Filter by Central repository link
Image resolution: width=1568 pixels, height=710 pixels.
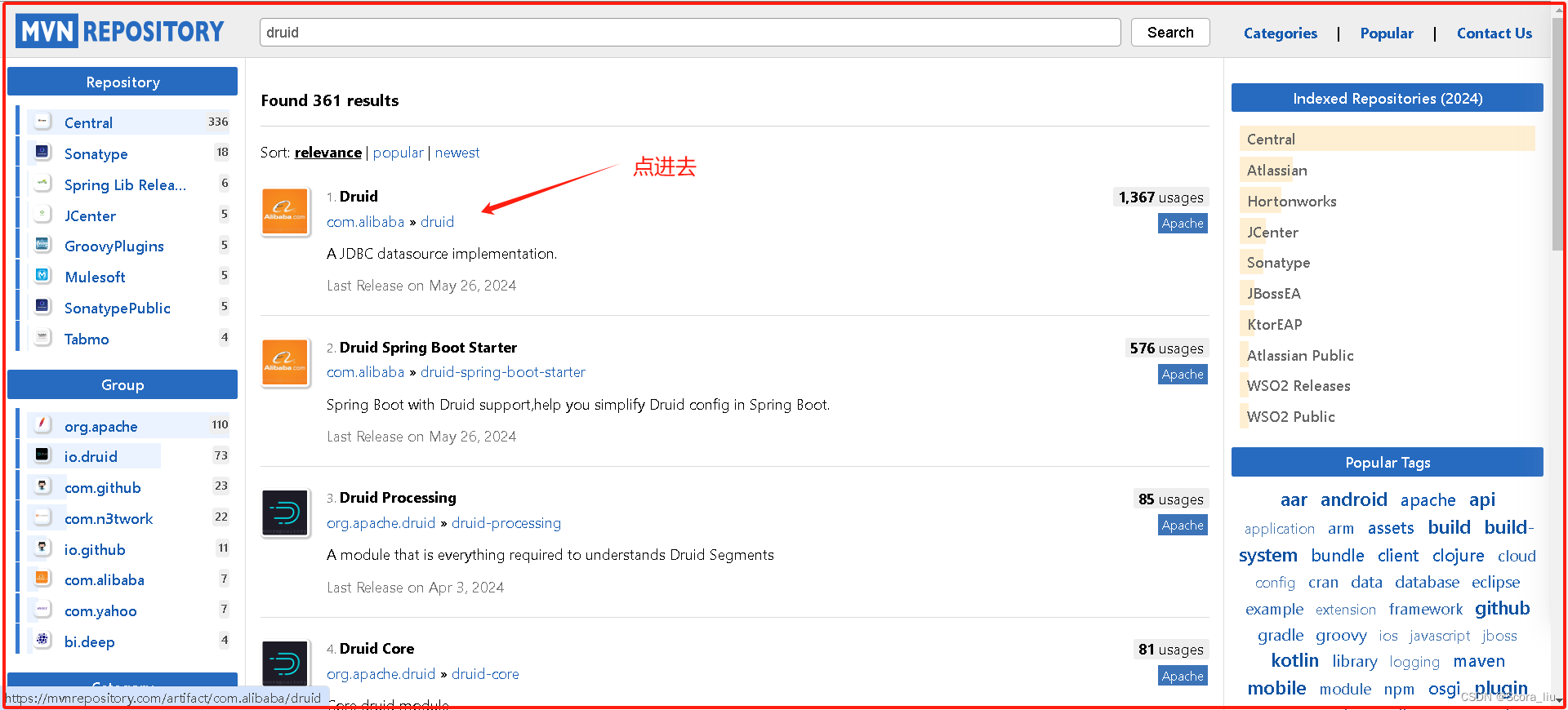89,123
